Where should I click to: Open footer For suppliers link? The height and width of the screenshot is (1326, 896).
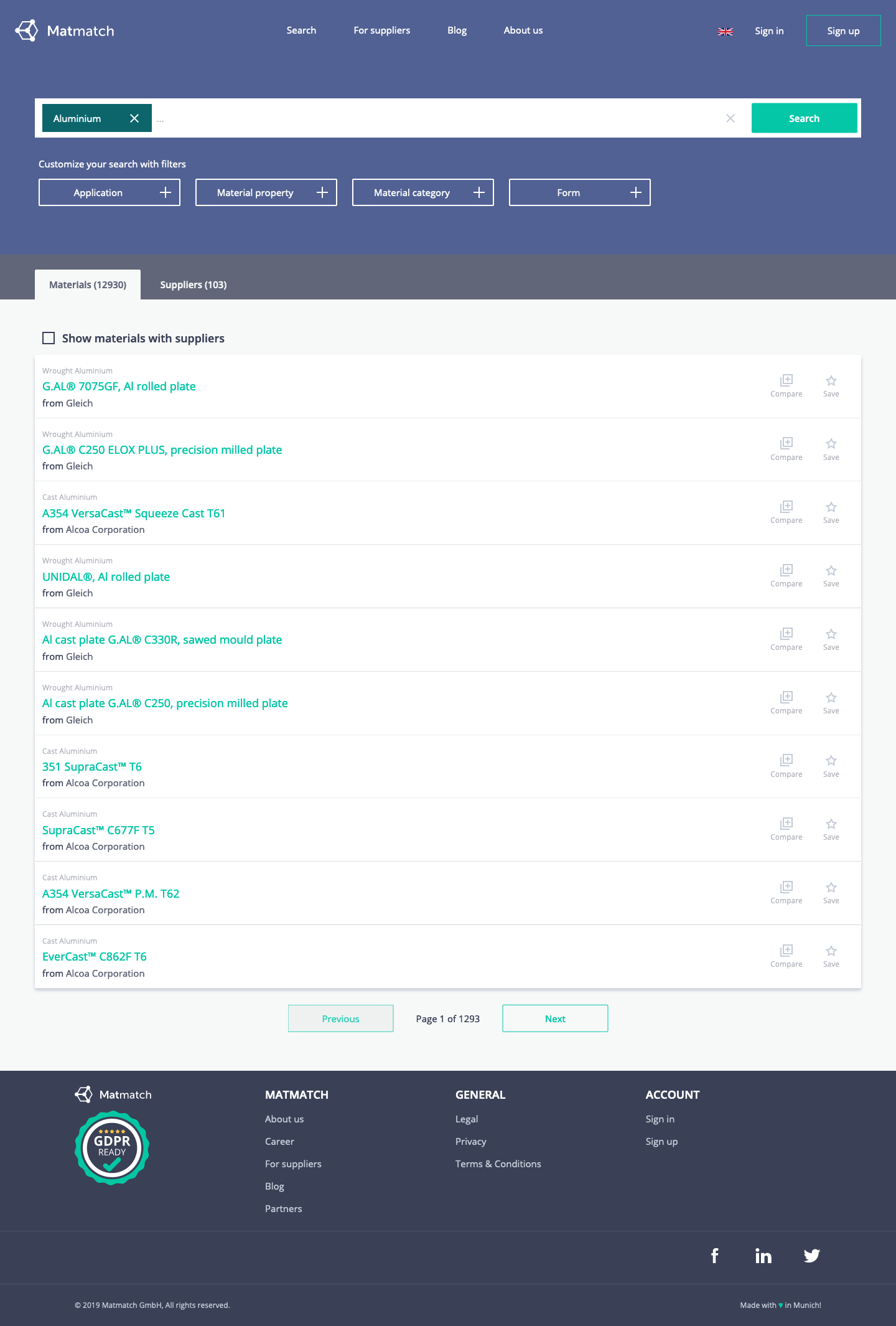pyautogui.click(x=293, y=1164)
